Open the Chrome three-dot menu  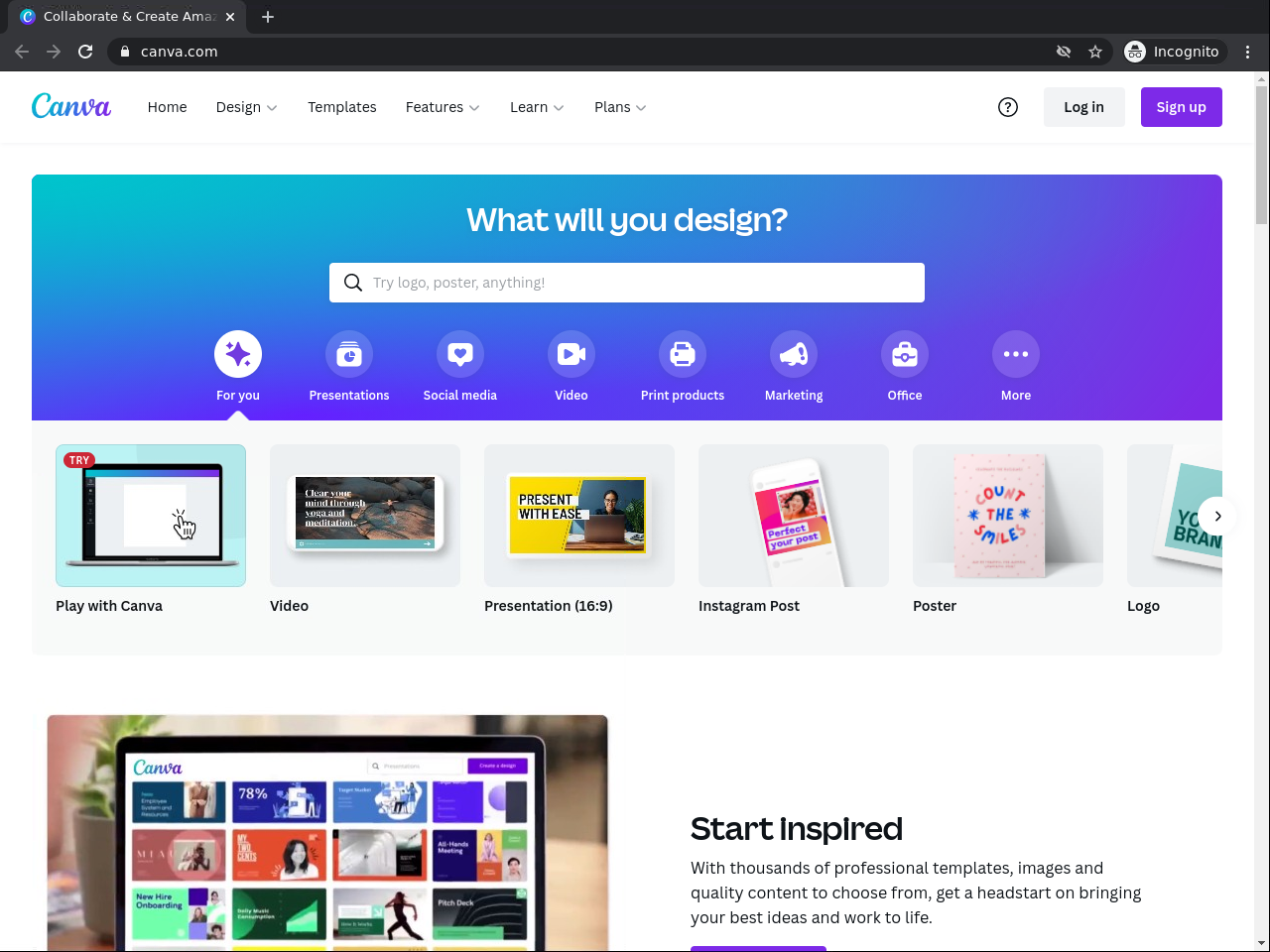pyautogui.click(x=1248, y=52)
